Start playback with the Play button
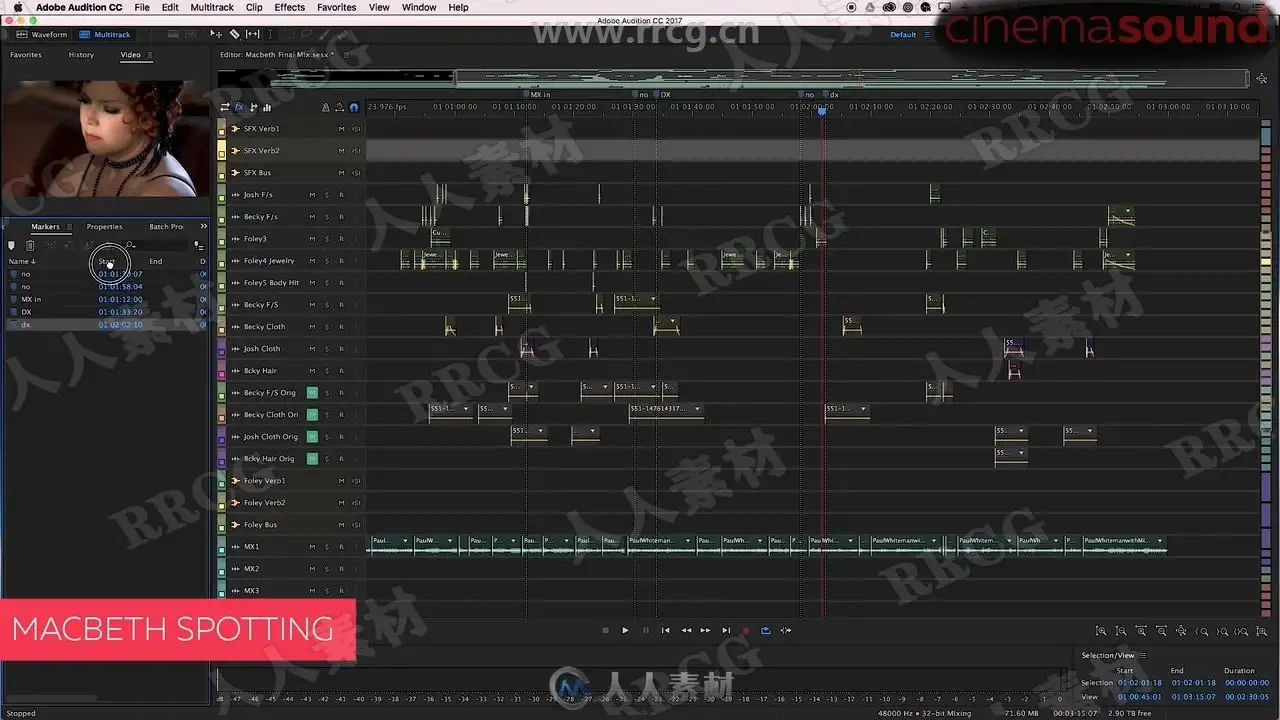This screenshot has width=1280, height=720. coord(625,630)
